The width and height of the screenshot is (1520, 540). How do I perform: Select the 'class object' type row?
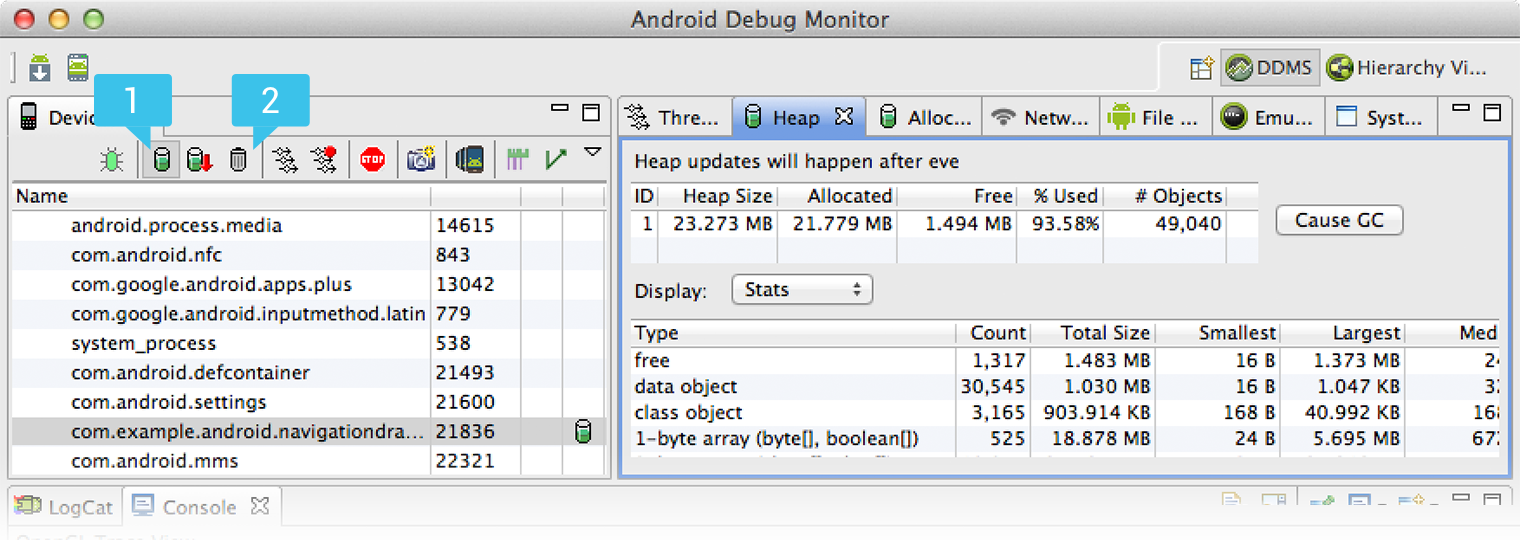(x=1066, y=412)
